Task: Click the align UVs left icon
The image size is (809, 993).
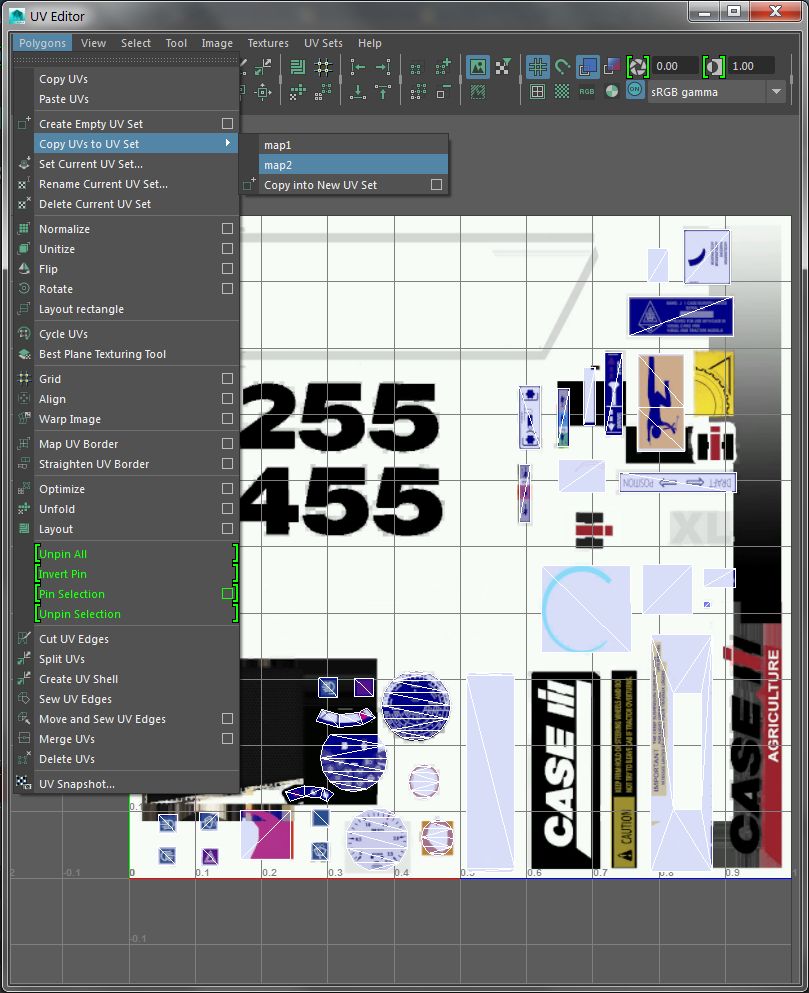Action: 357,66
